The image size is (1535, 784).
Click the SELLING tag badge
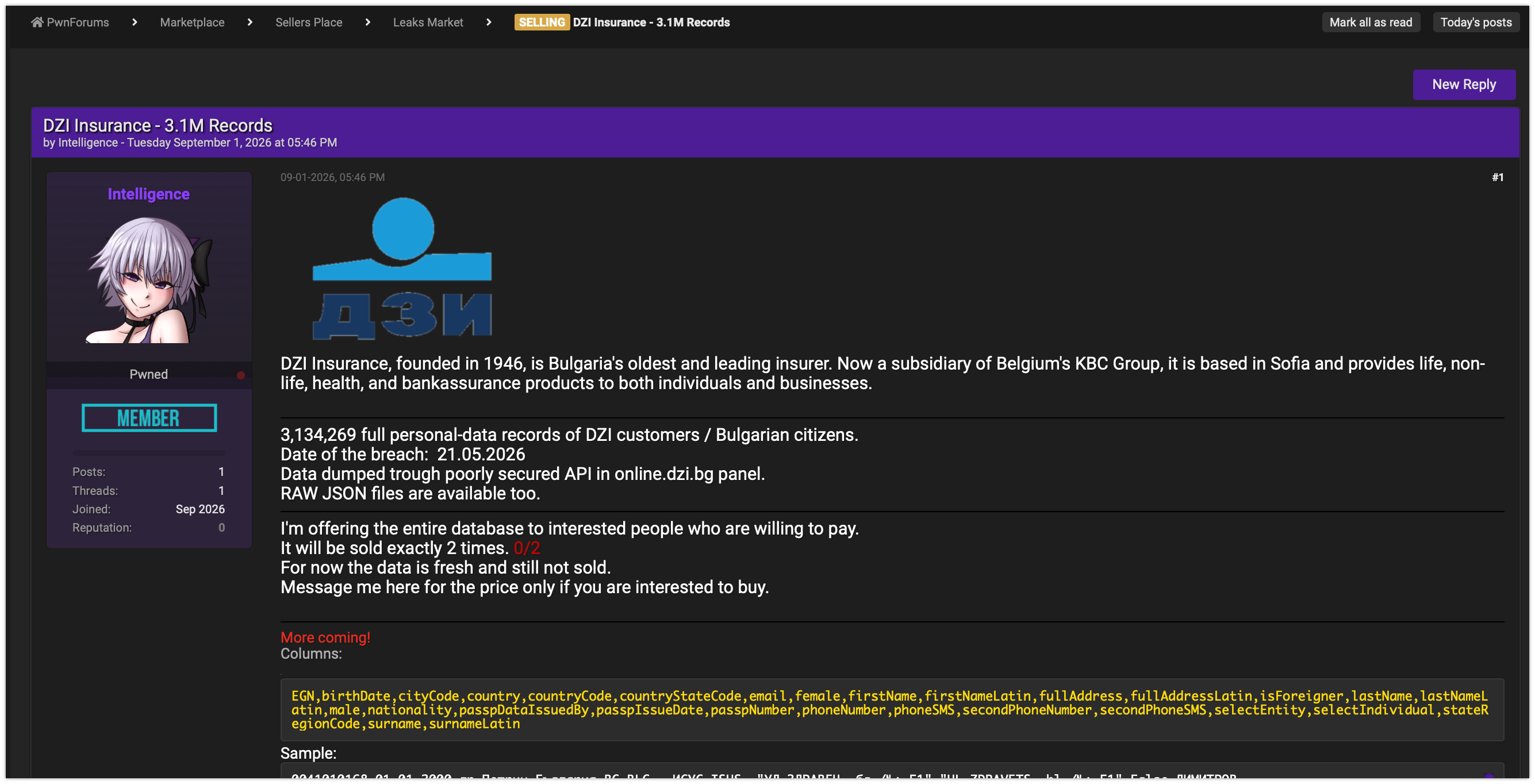pos(542,22)
